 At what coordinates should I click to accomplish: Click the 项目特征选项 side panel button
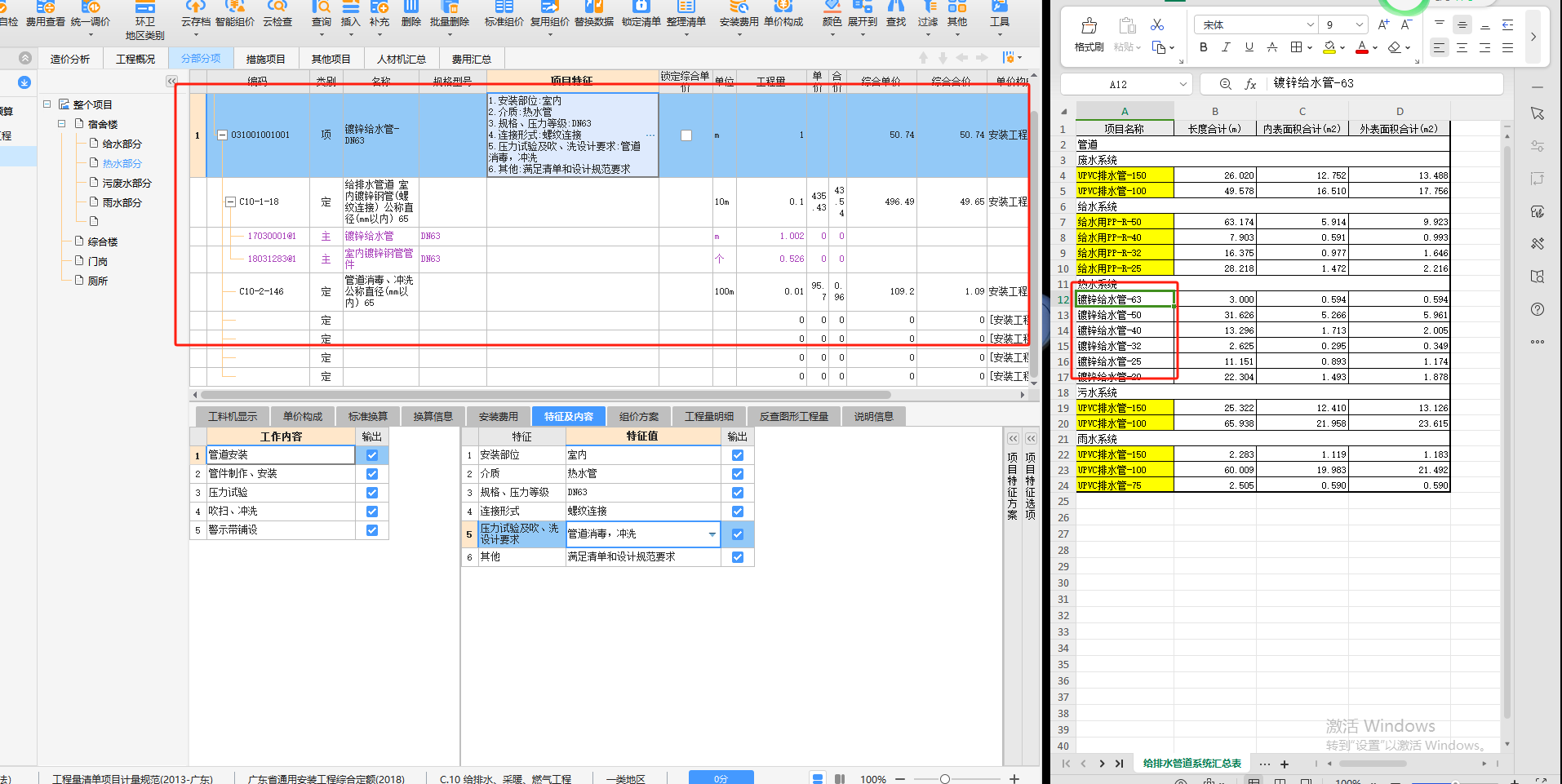point(1031,486)
